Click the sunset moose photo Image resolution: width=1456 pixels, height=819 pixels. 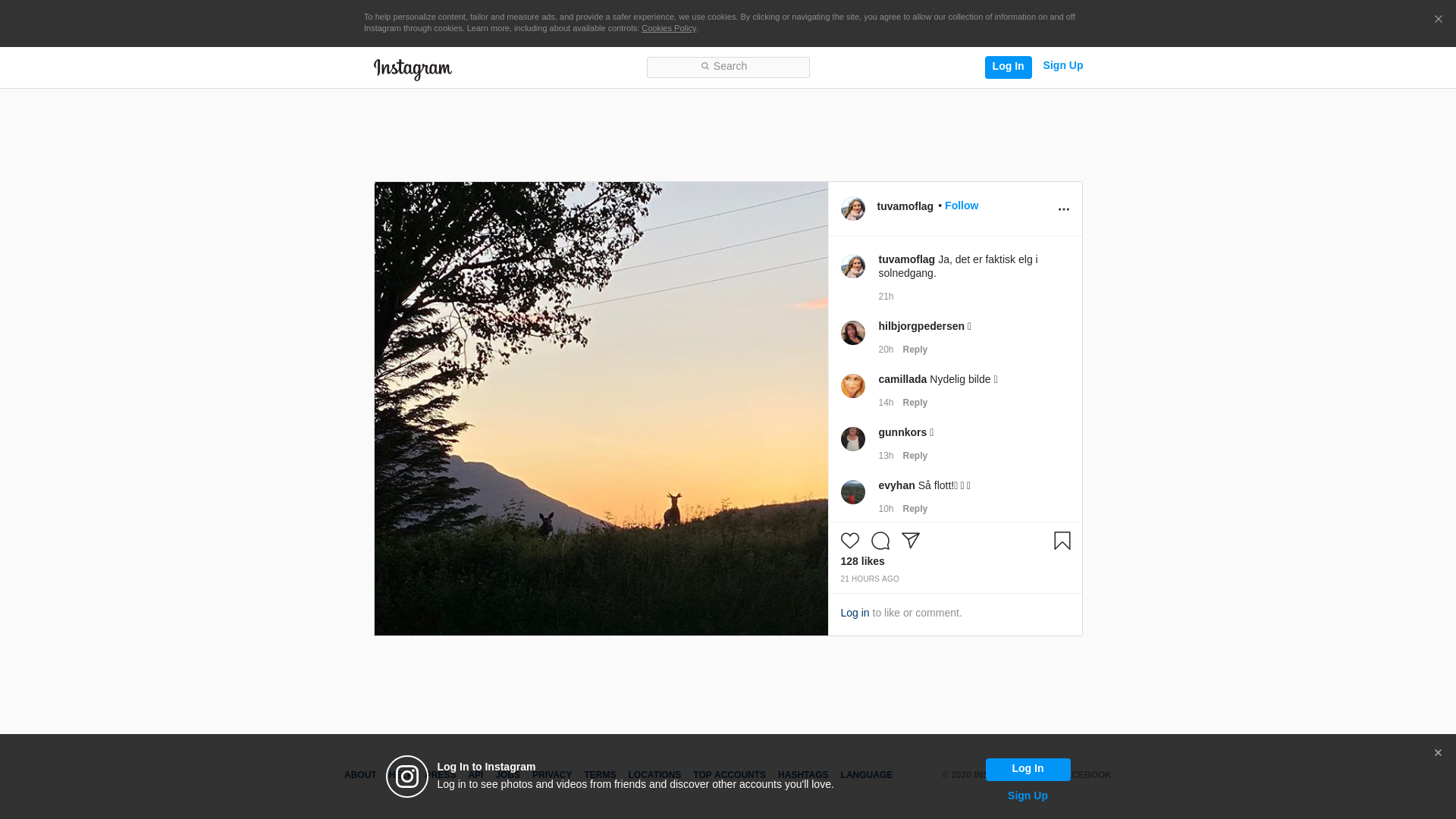[x=601, y=409]
